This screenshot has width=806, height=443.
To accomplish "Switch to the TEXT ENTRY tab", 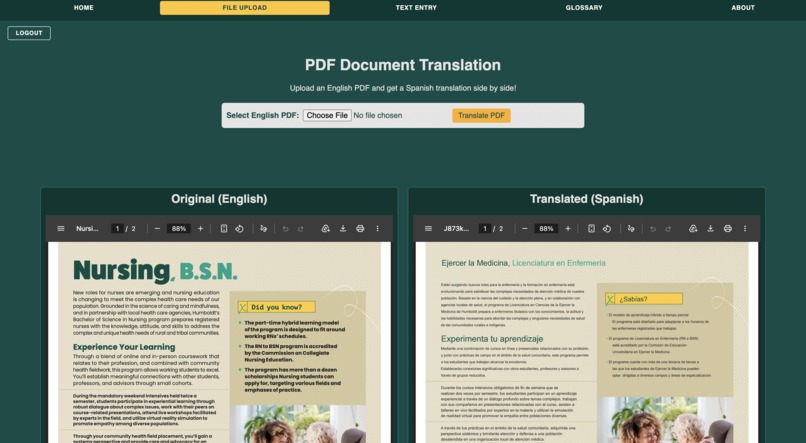I will pyautogui.click(x=416, y=8).
